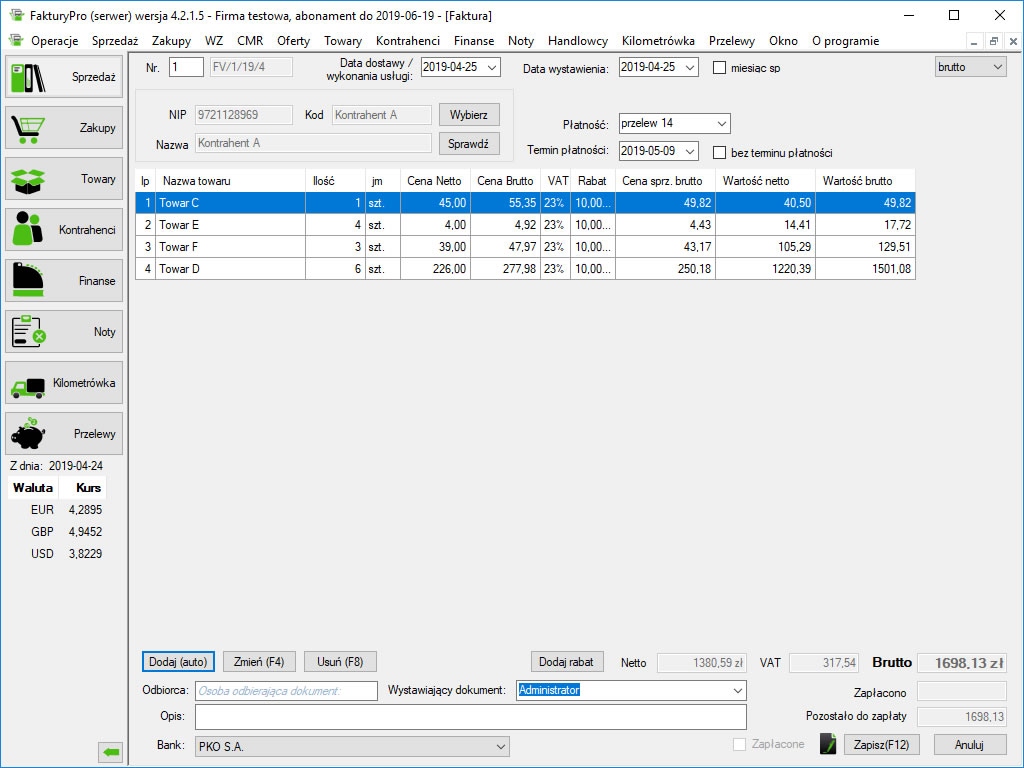This screenshot has width=1024, height=768.
Task: Open the Noty sidebar module
Action: (x=64, y=332)
